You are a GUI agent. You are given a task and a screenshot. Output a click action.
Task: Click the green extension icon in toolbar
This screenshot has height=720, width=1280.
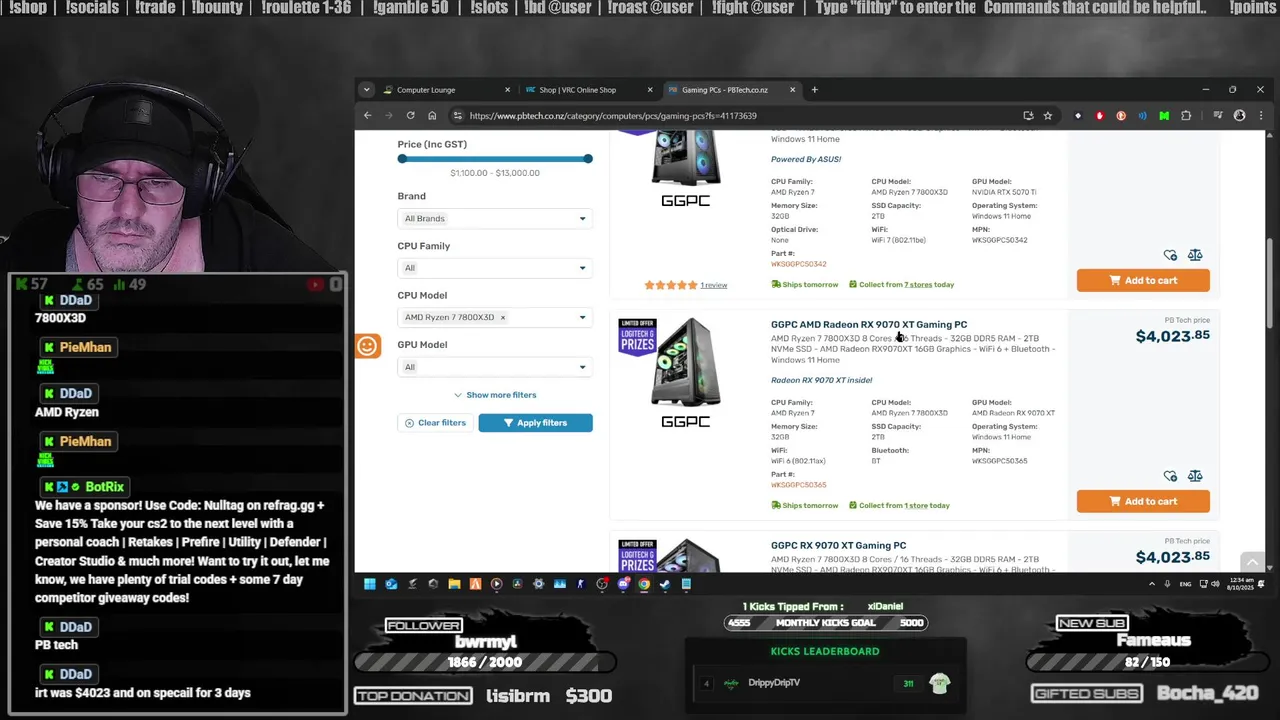[x=1164, y=115]
